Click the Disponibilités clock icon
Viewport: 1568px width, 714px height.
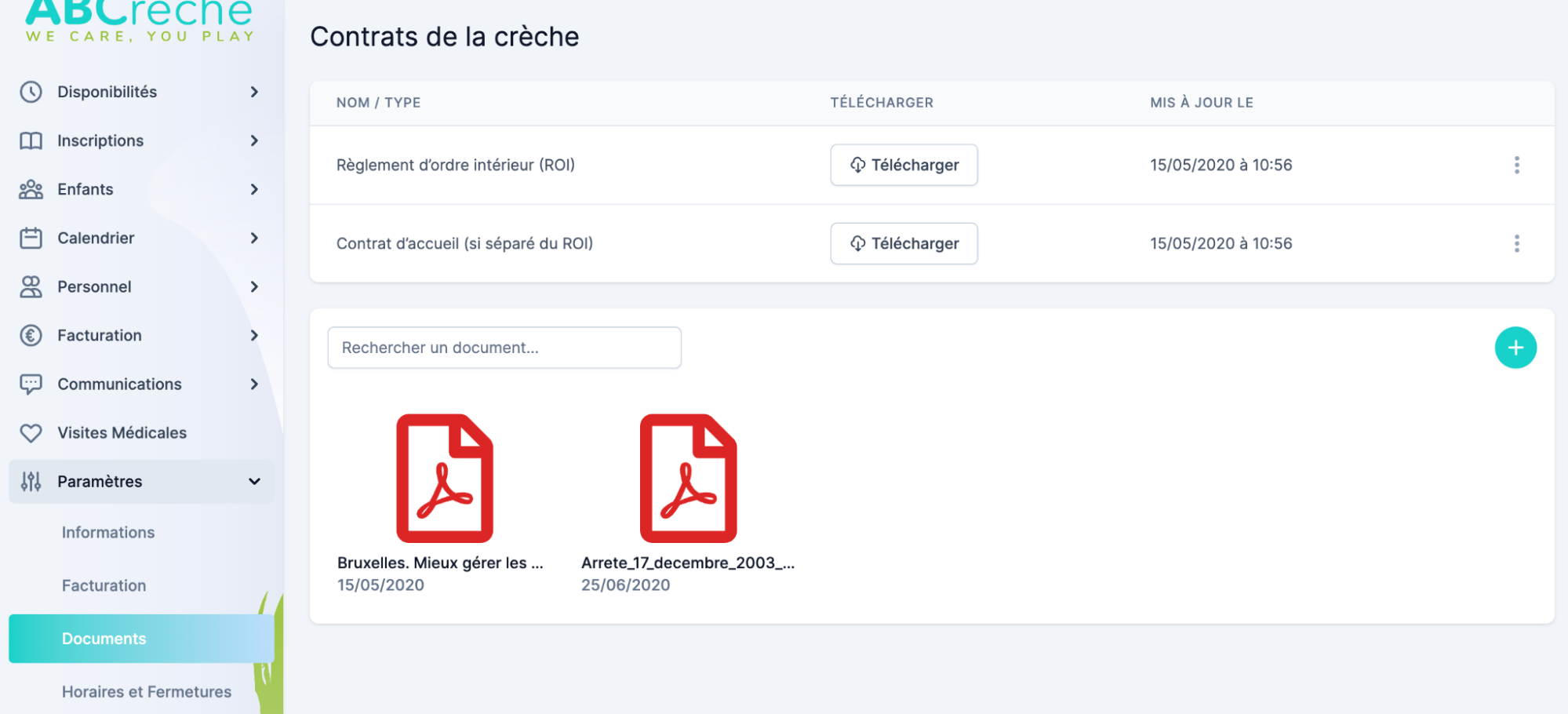(31, 92)
